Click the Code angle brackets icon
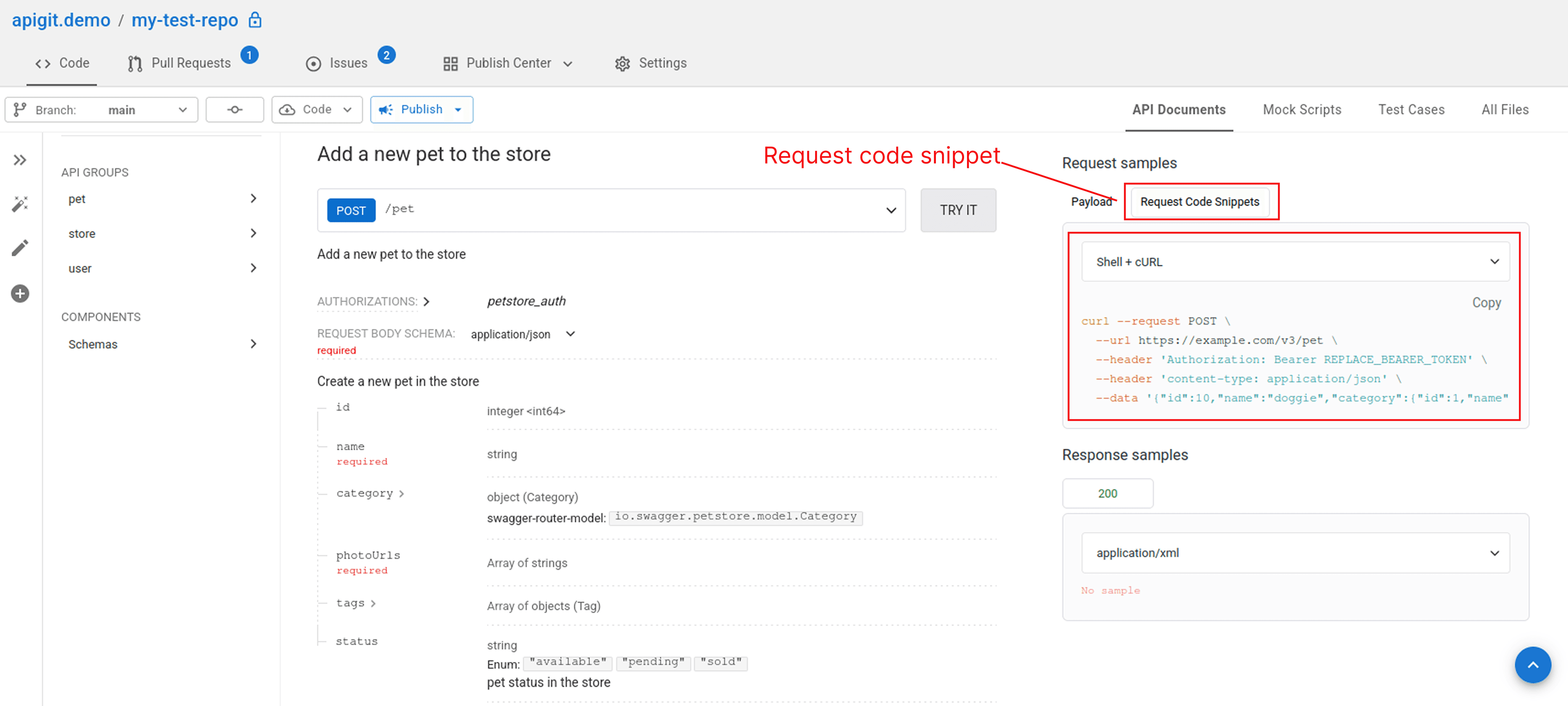 coord(42,63)
